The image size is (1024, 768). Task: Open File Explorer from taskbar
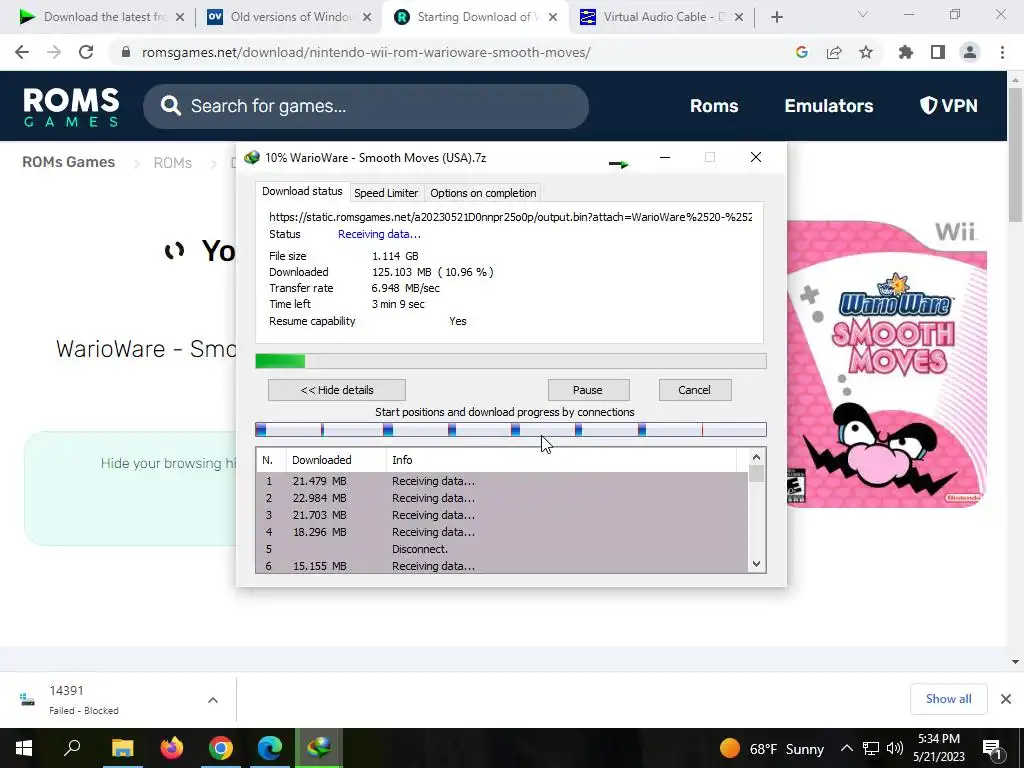pyautogui.click(x=122, y=748)
